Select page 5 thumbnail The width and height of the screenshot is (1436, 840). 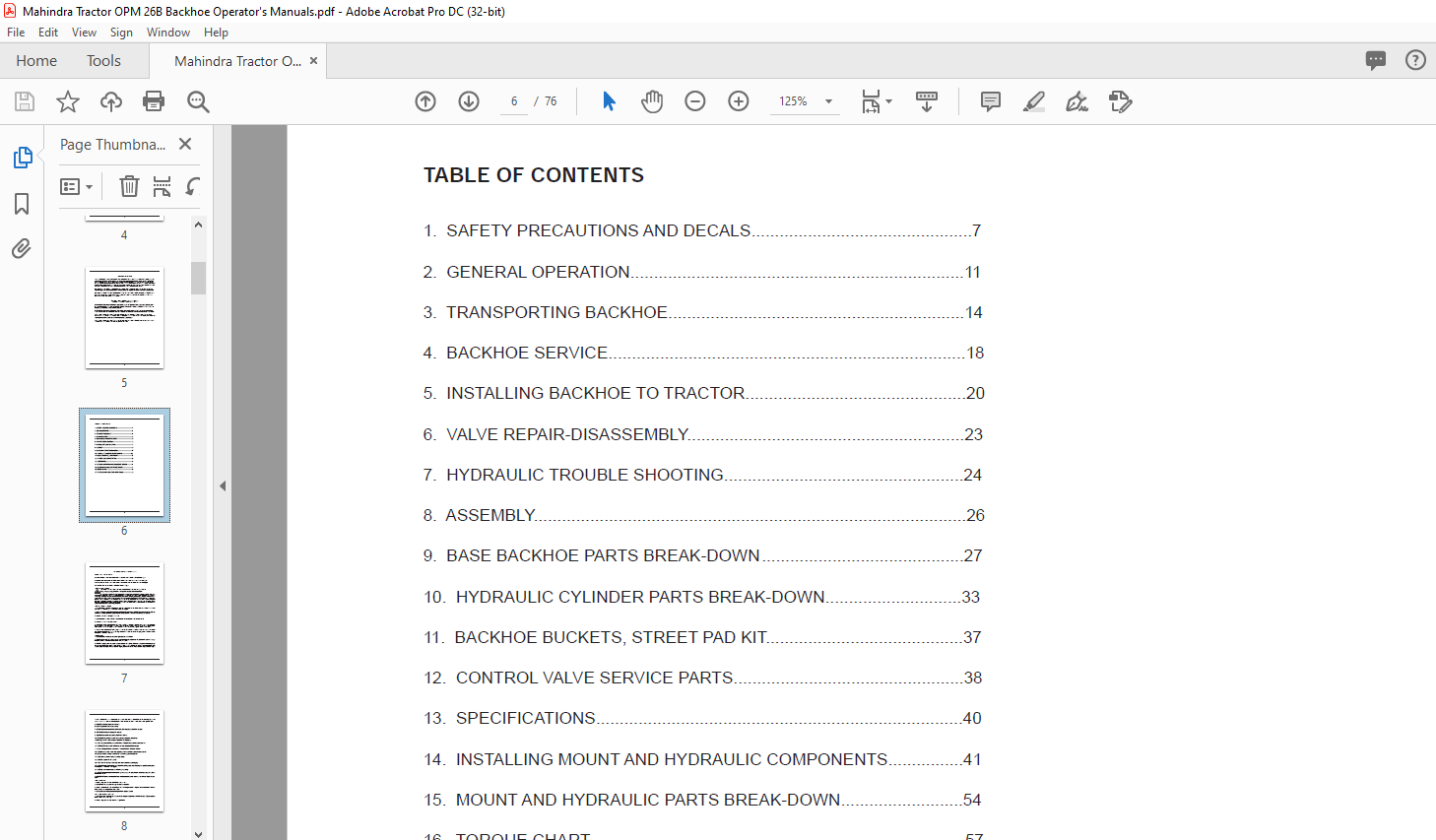click(124, 317)
